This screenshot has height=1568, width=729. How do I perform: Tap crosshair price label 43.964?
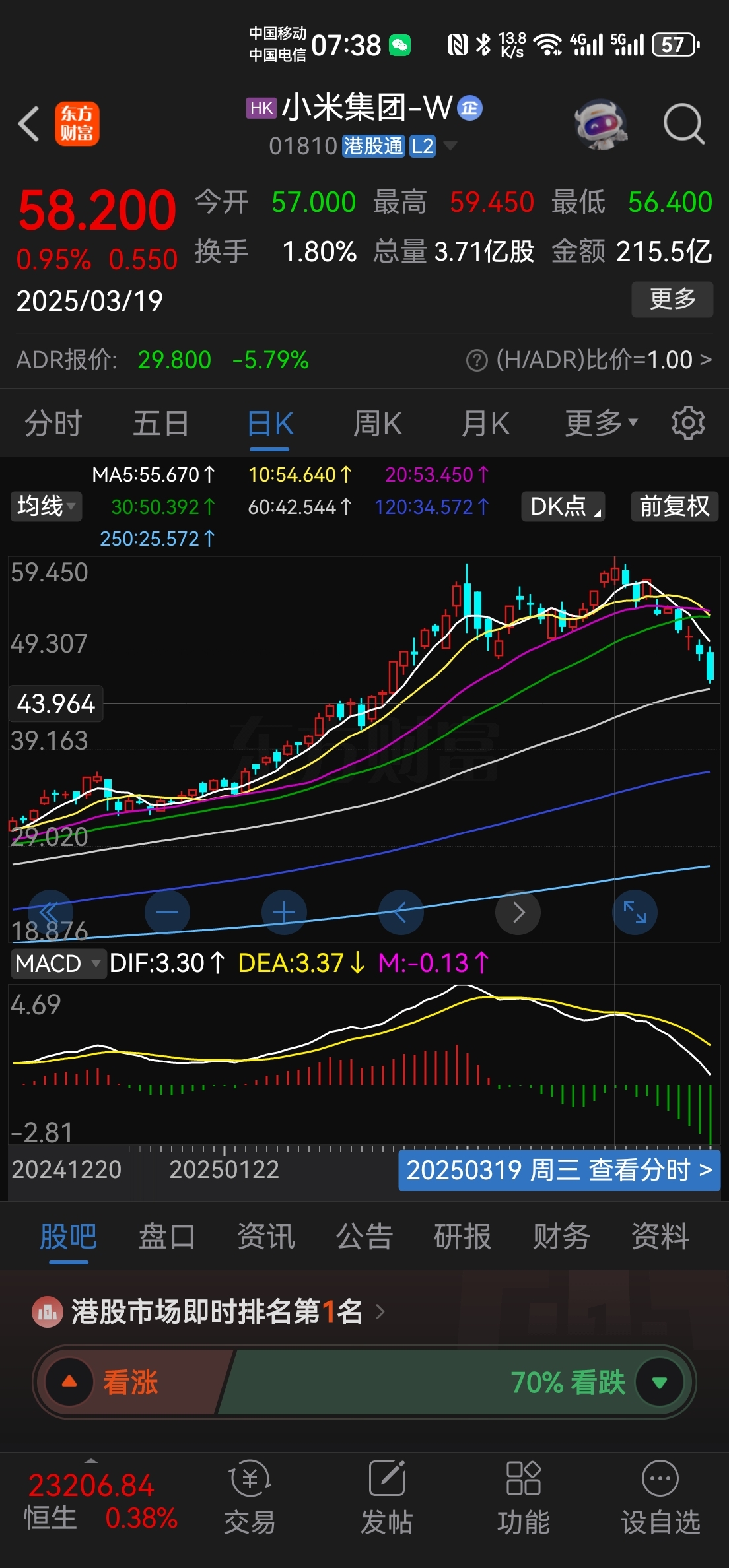point(56,703)
